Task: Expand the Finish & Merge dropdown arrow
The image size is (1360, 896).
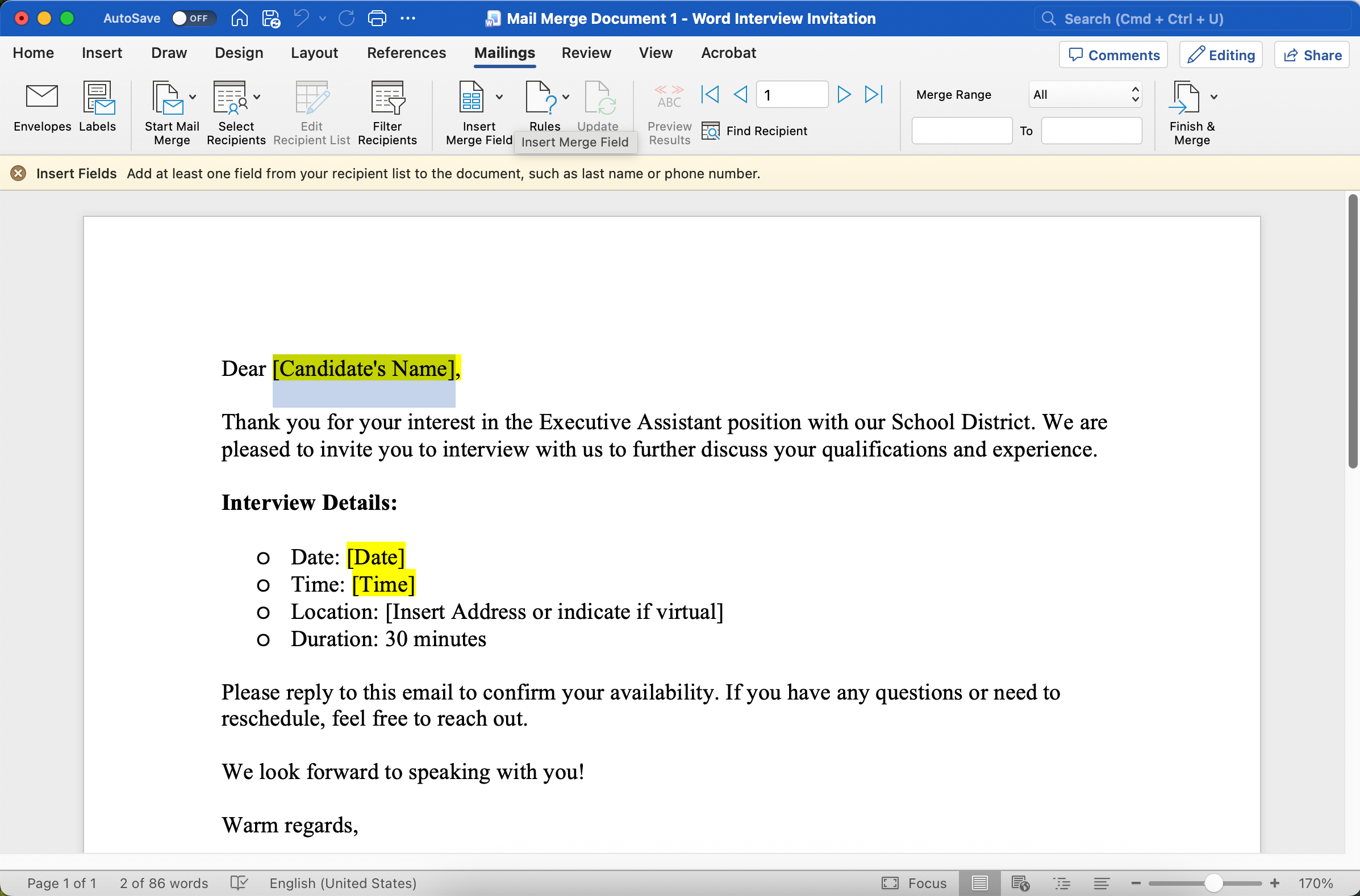Action: click(x=1213, y=97)
